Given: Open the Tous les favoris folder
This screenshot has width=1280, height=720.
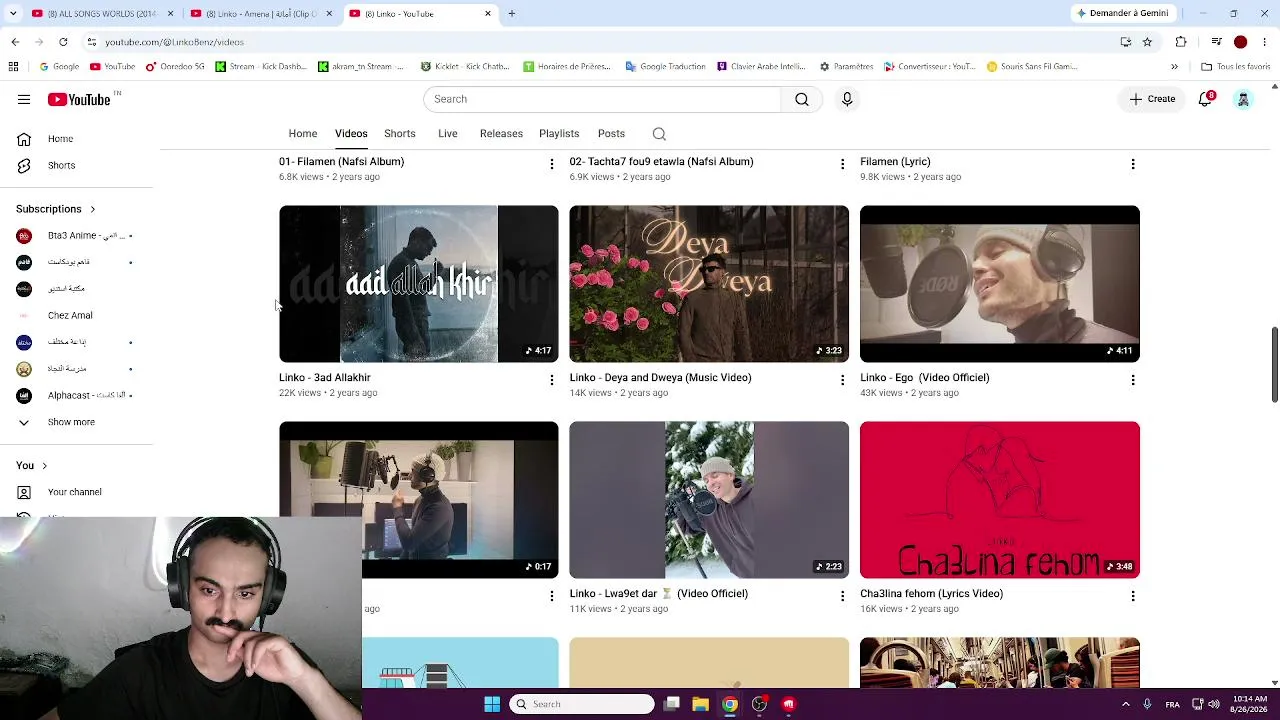Looking at the screenshot, I should pos(1235,67).
